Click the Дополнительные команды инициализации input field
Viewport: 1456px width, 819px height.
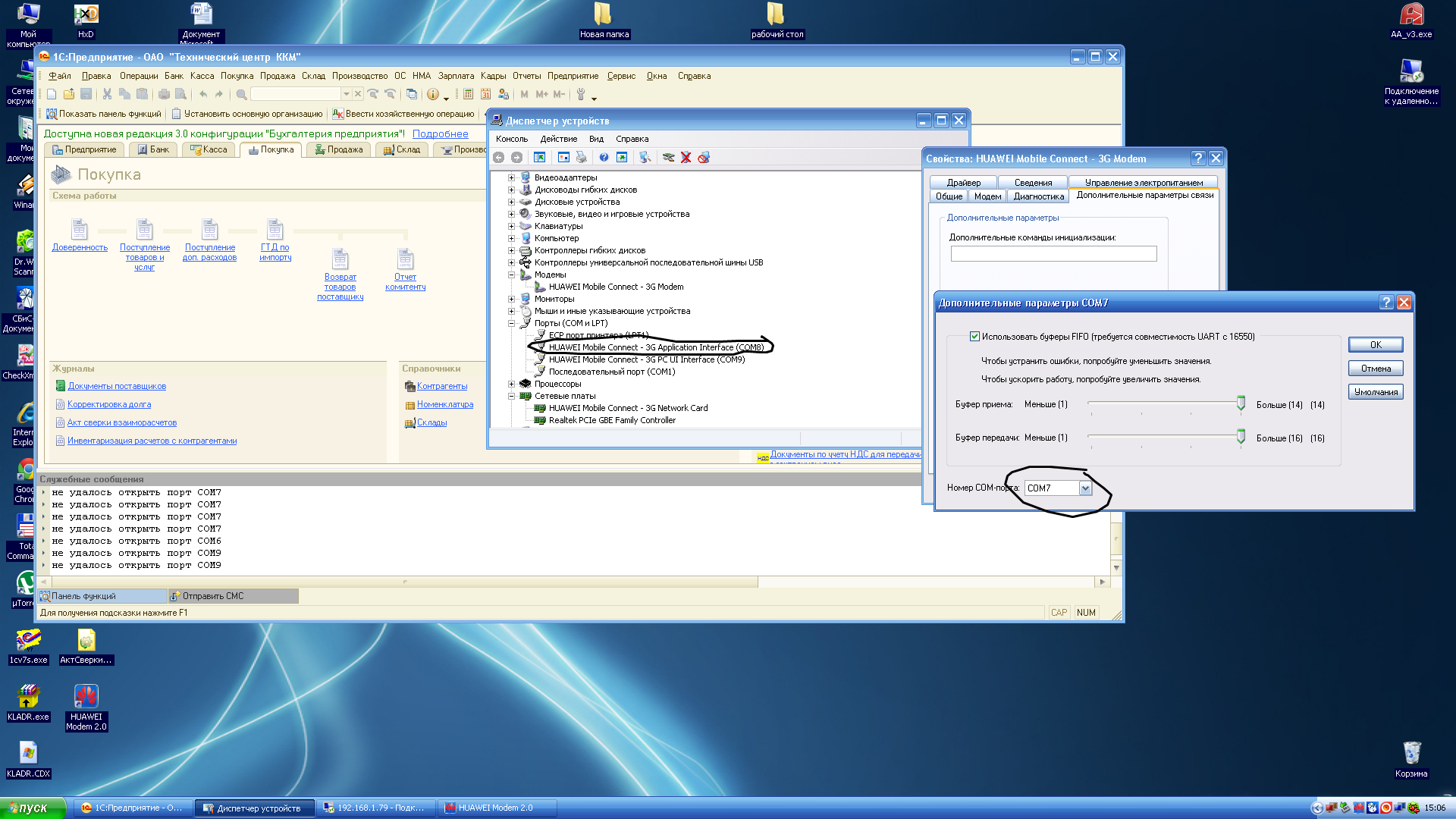[x=1053, y=254]
